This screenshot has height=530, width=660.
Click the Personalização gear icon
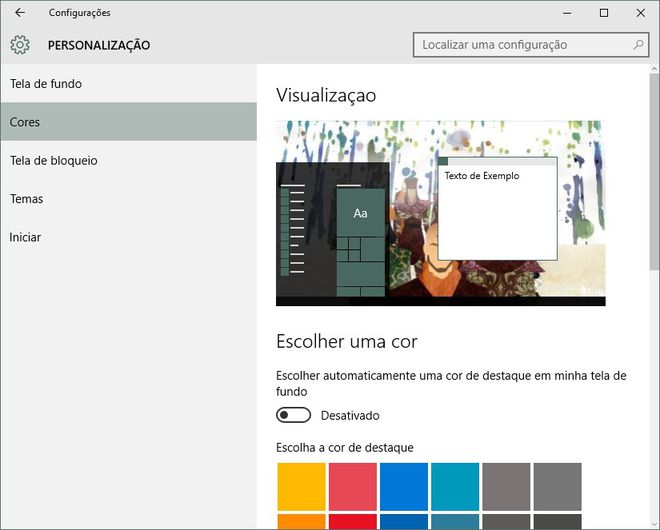coord(20,45)
